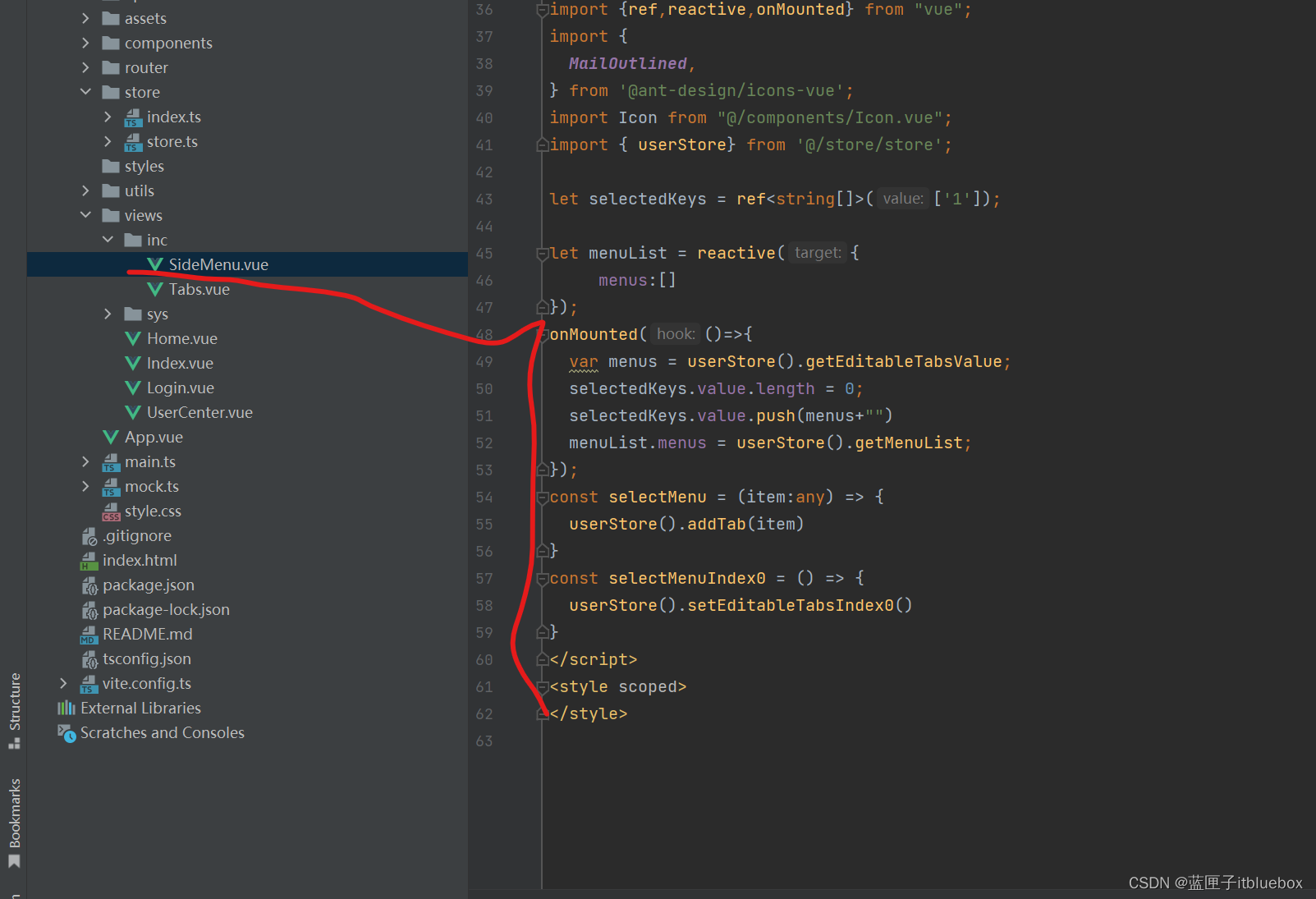Click the assets folder icon
This screenshot has width=1316, height=899.
(x=111, y=18)
